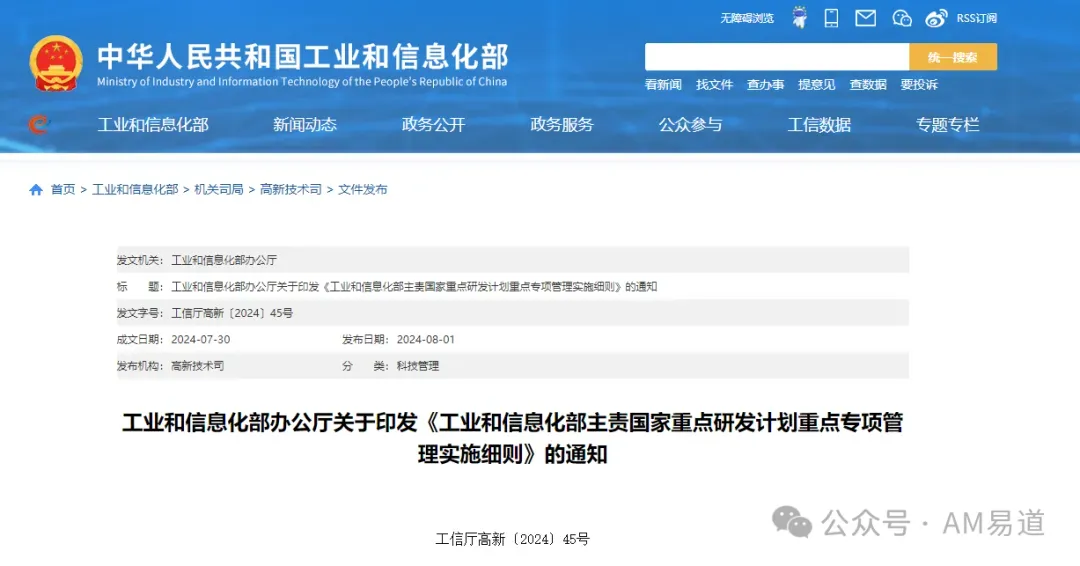Go to 文件发布 breadcrumb link
Viewport: 1080px width, 566px height.
[x=362, y=189]
